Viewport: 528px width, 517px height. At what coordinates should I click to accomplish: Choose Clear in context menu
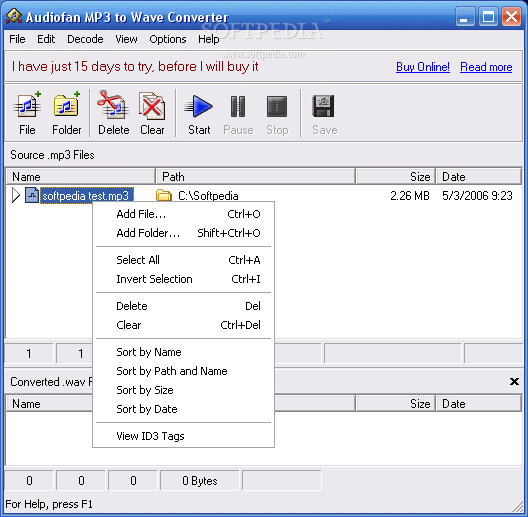[184, 325]
